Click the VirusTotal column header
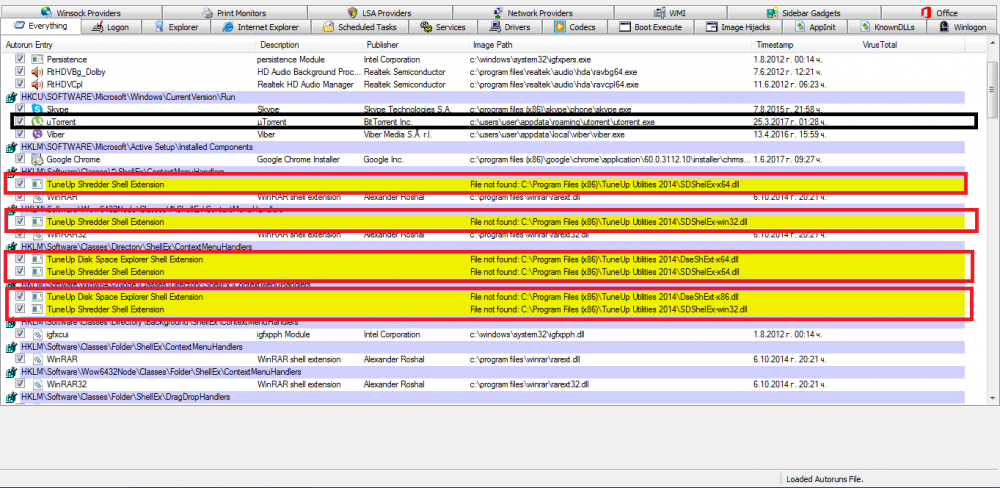The image size is (1000, 488). (x=911, y=45)
